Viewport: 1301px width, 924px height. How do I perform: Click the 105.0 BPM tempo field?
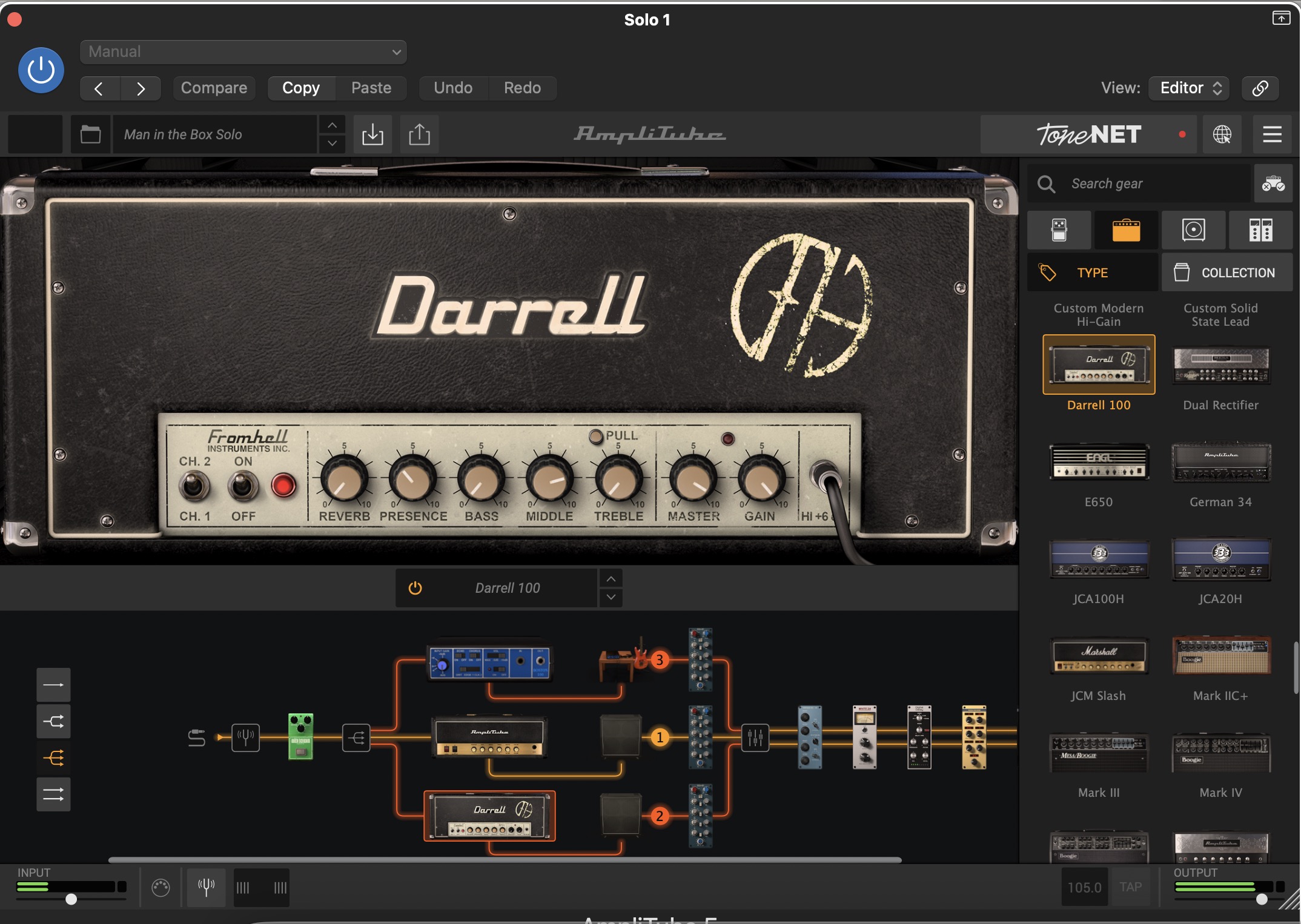click(x=1084, y=888)
